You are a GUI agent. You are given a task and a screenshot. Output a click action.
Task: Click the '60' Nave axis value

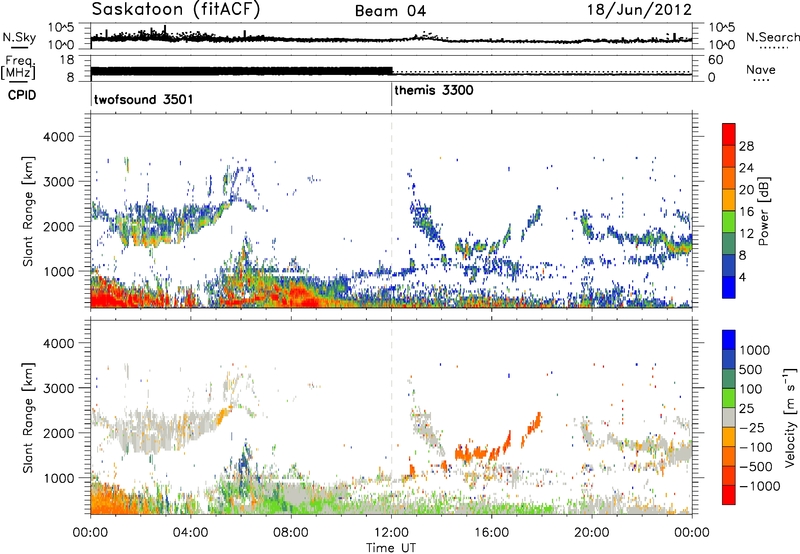click(x=715, y=60)
